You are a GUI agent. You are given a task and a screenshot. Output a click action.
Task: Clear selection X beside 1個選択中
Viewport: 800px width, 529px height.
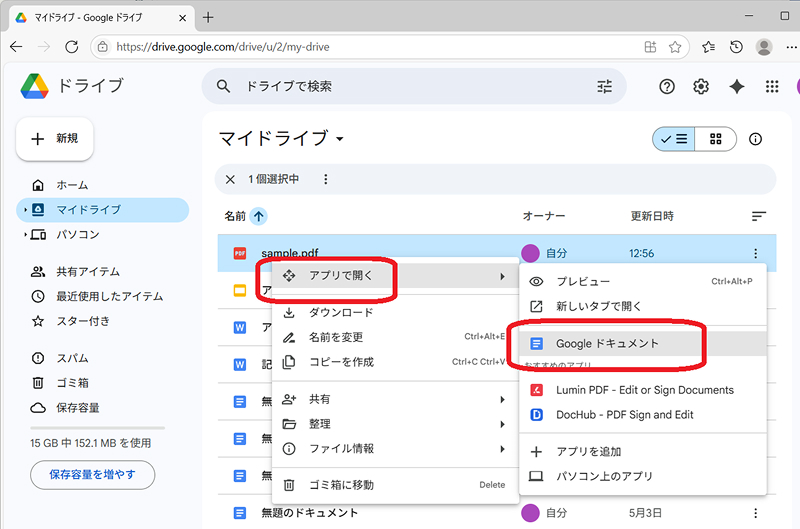click(230, 179)
